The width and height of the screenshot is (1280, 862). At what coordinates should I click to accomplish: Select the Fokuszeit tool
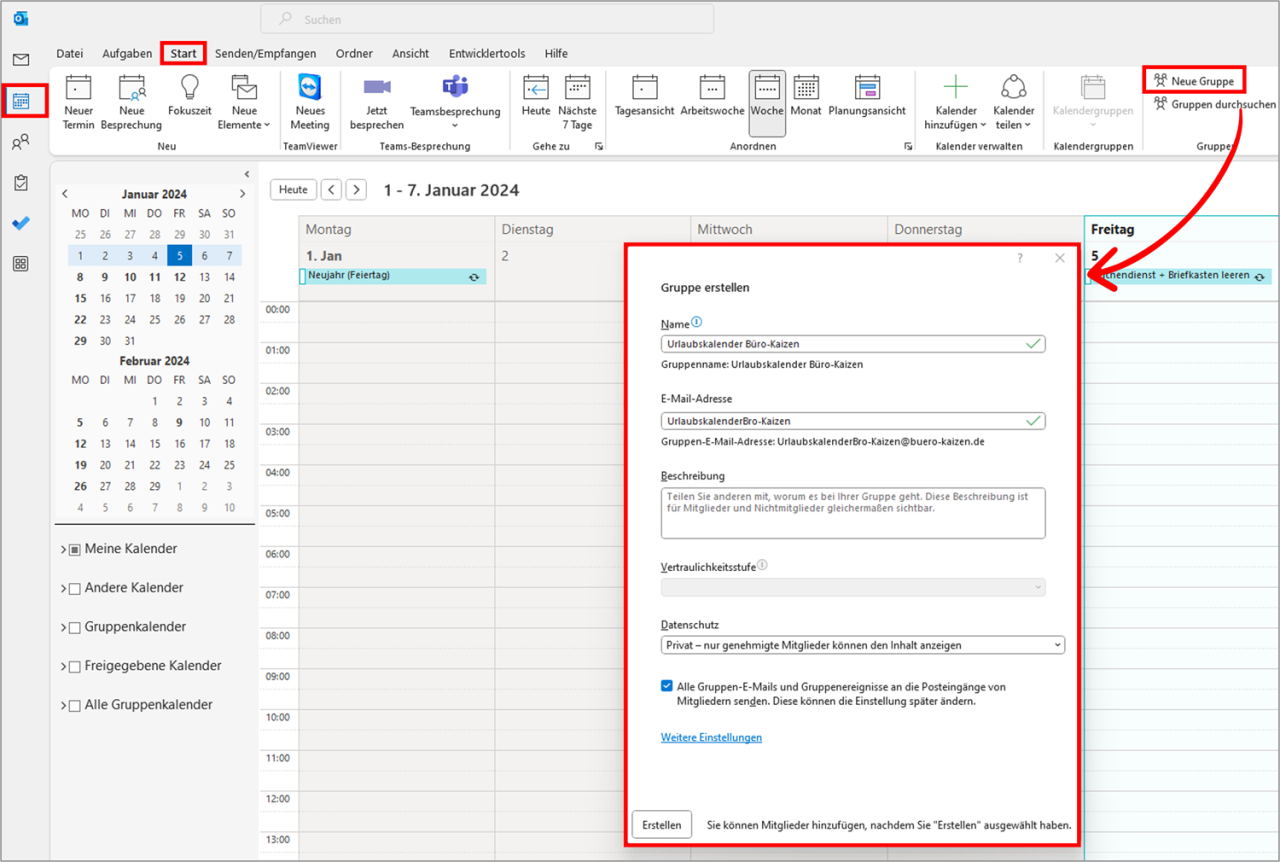click(x=189, y=100)
